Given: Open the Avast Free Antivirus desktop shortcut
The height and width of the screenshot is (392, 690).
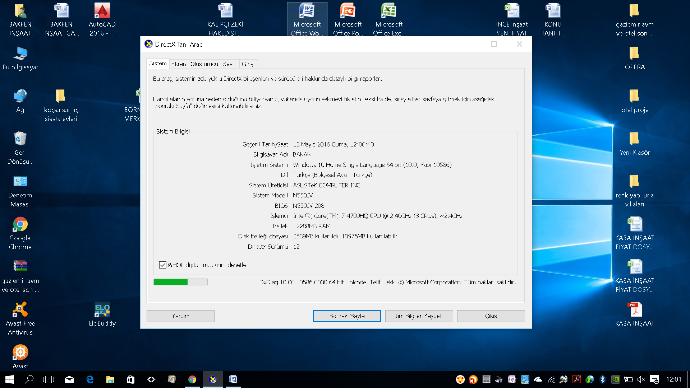Looking at the screenshot, I should tap(20, 319).
